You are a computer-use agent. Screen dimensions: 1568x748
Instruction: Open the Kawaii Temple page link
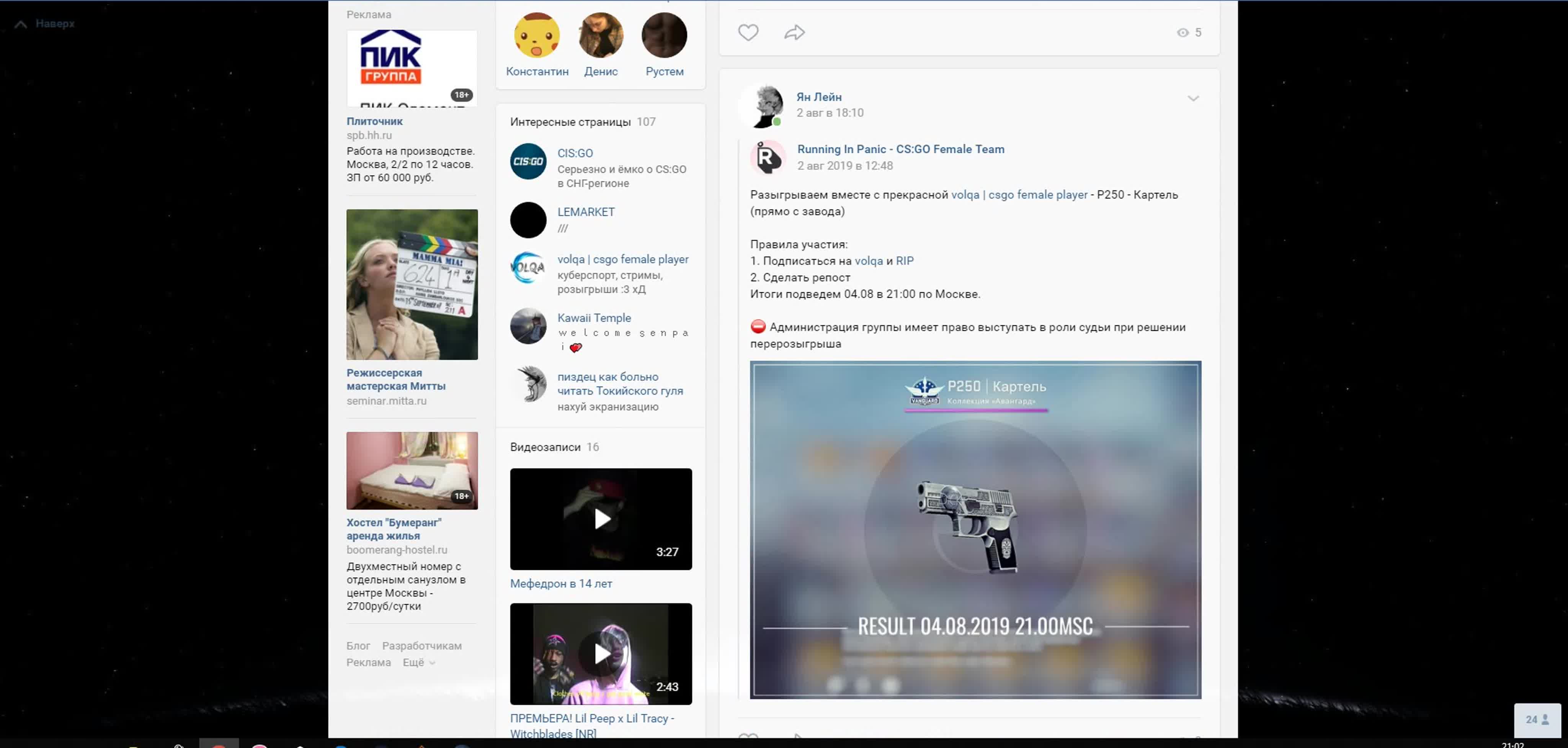pyautogui.click(x=594, y=318)
